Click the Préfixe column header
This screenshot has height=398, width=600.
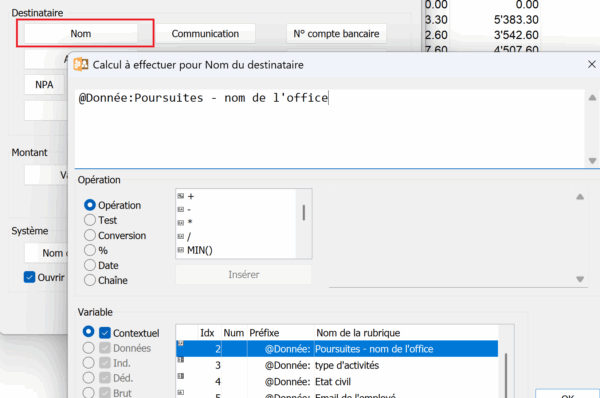pos(280,333)
